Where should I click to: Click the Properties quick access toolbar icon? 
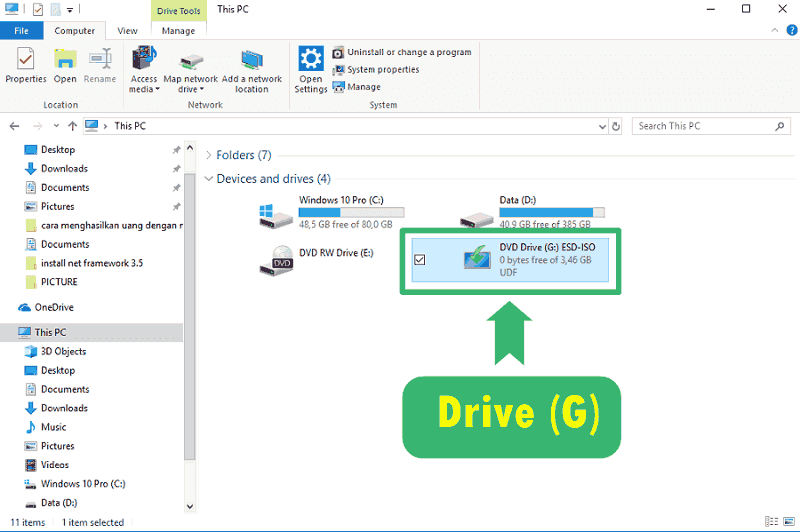tap(38, 10)
